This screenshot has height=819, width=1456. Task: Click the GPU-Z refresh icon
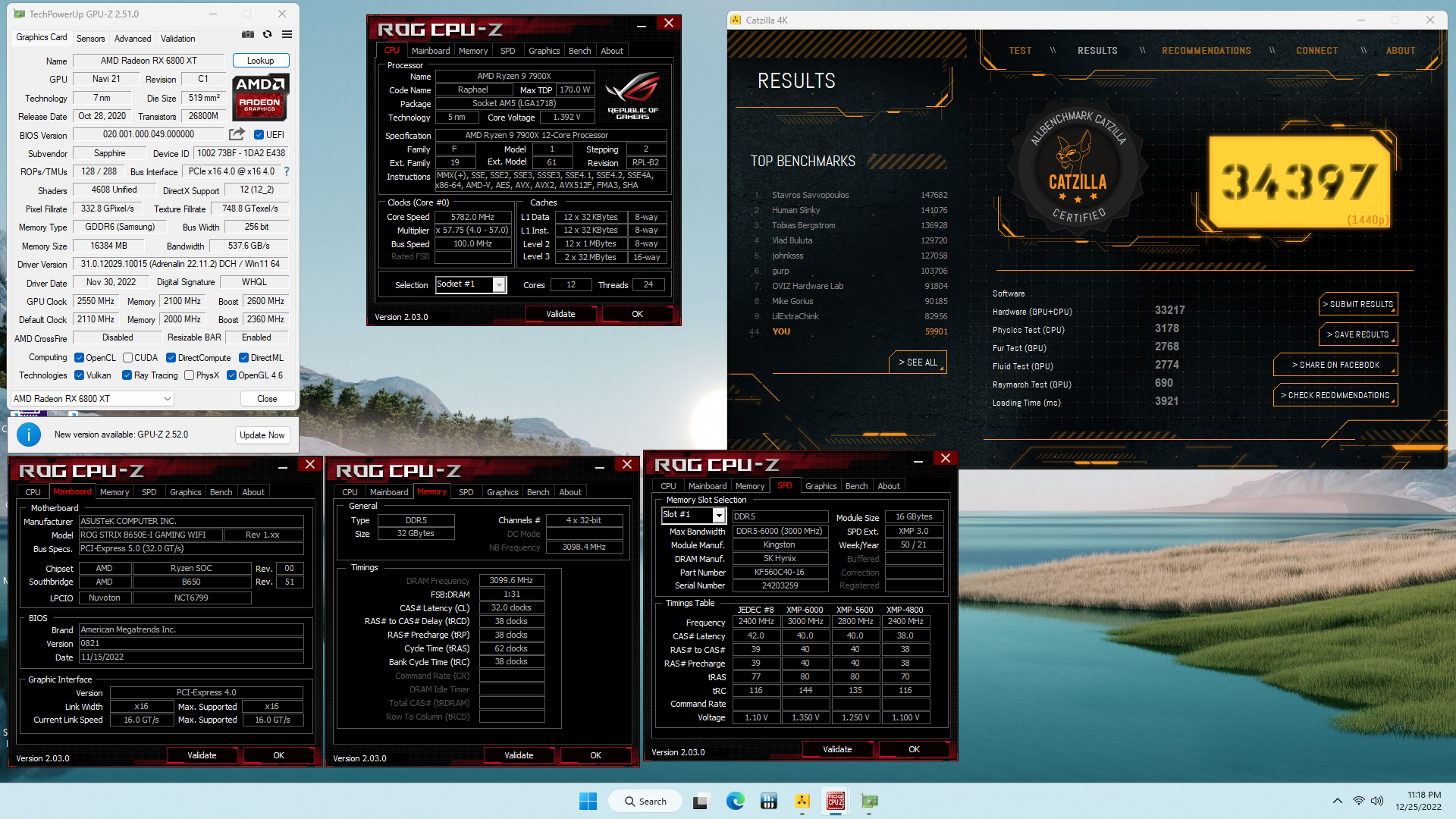[x=267, y=34]
